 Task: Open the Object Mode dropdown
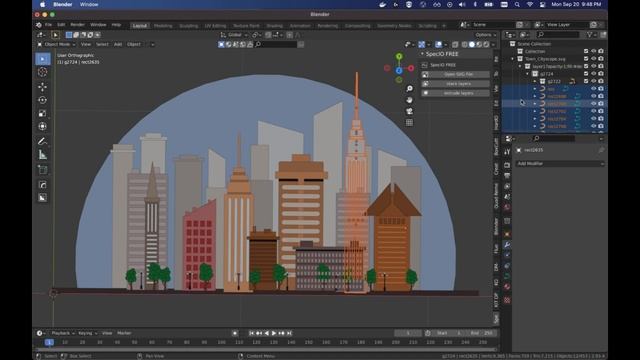(56, 44)
